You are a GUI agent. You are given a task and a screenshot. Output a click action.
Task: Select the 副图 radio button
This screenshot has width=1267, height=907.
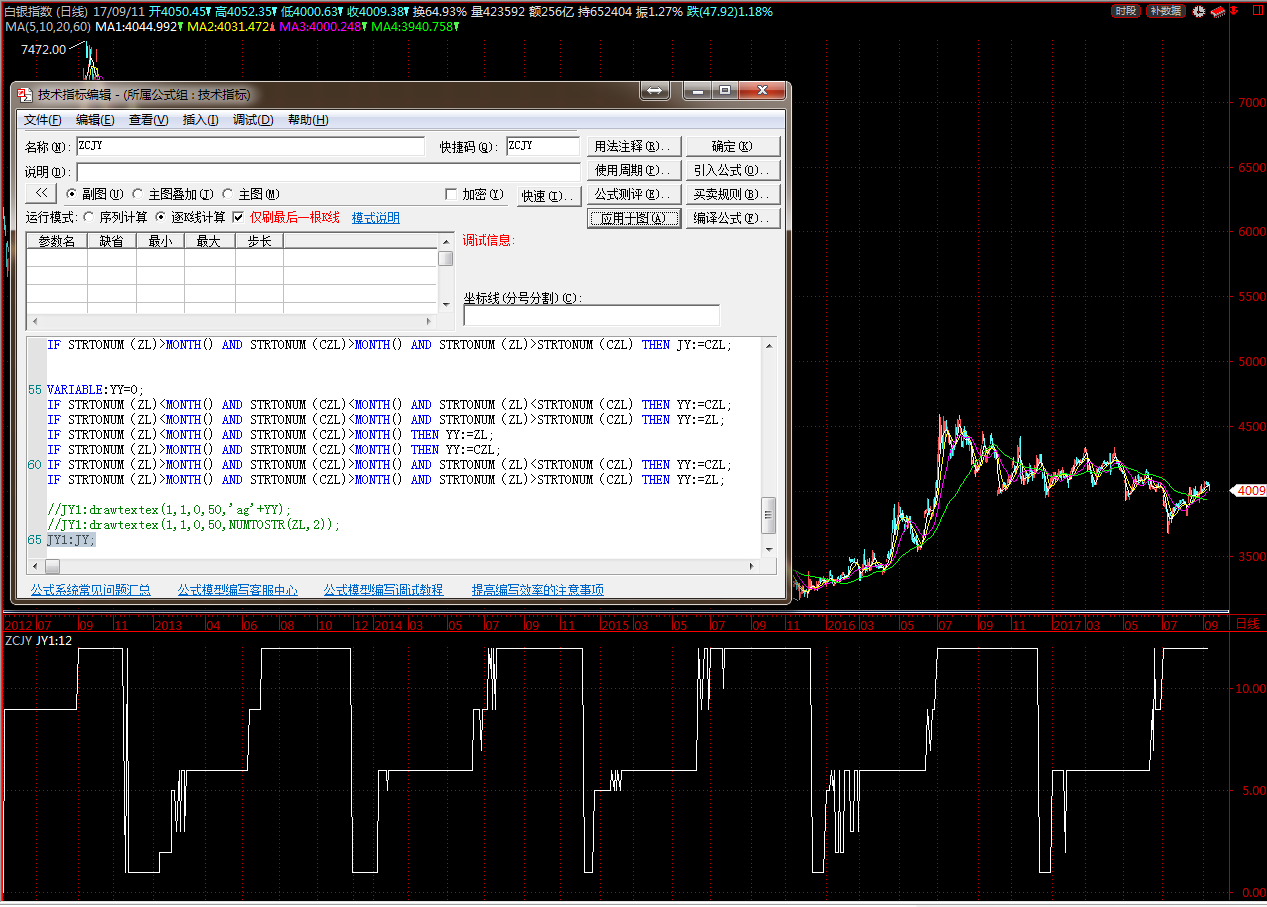pos(71,194)
